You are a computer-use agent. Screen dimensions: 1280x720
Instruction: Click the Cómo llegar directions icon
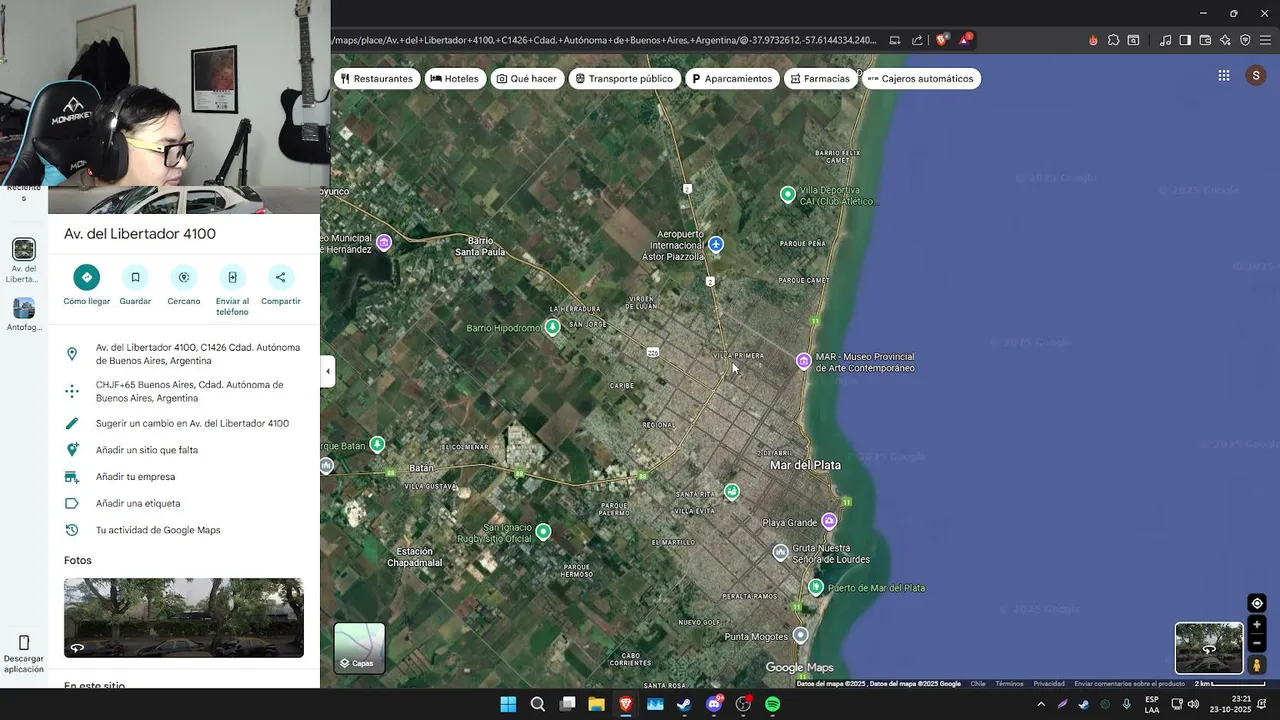pos(86,277)
